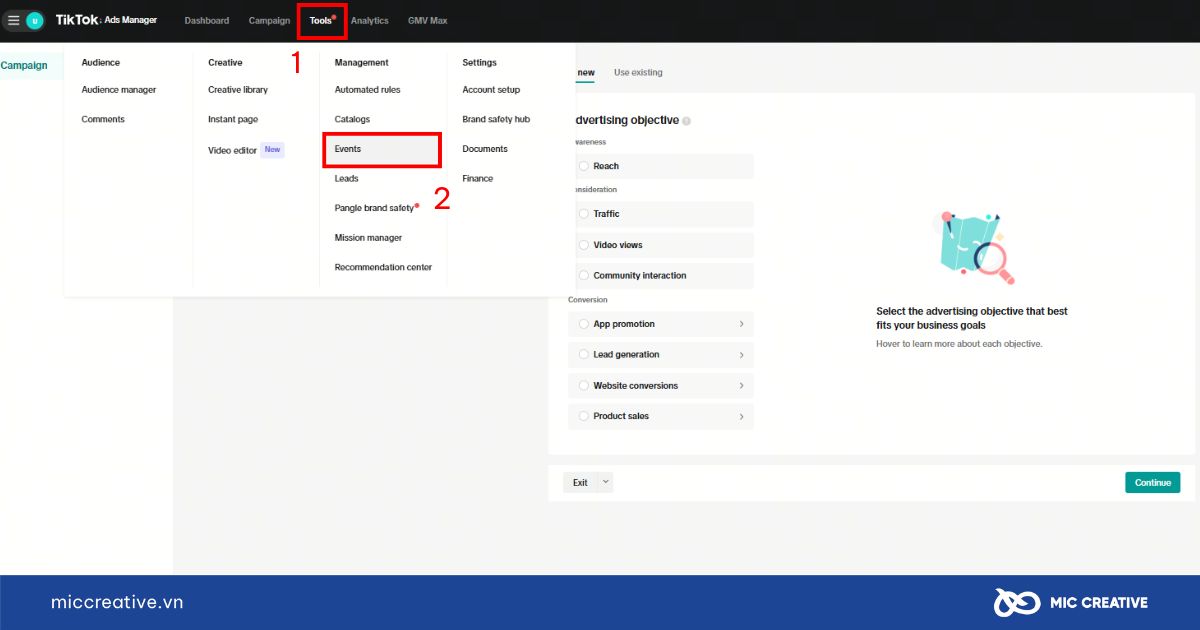The width and height of the screenshot is (1200, 630).
Task: Click the Continue button
Action: pyautogui.click(x=1152, y=482)
